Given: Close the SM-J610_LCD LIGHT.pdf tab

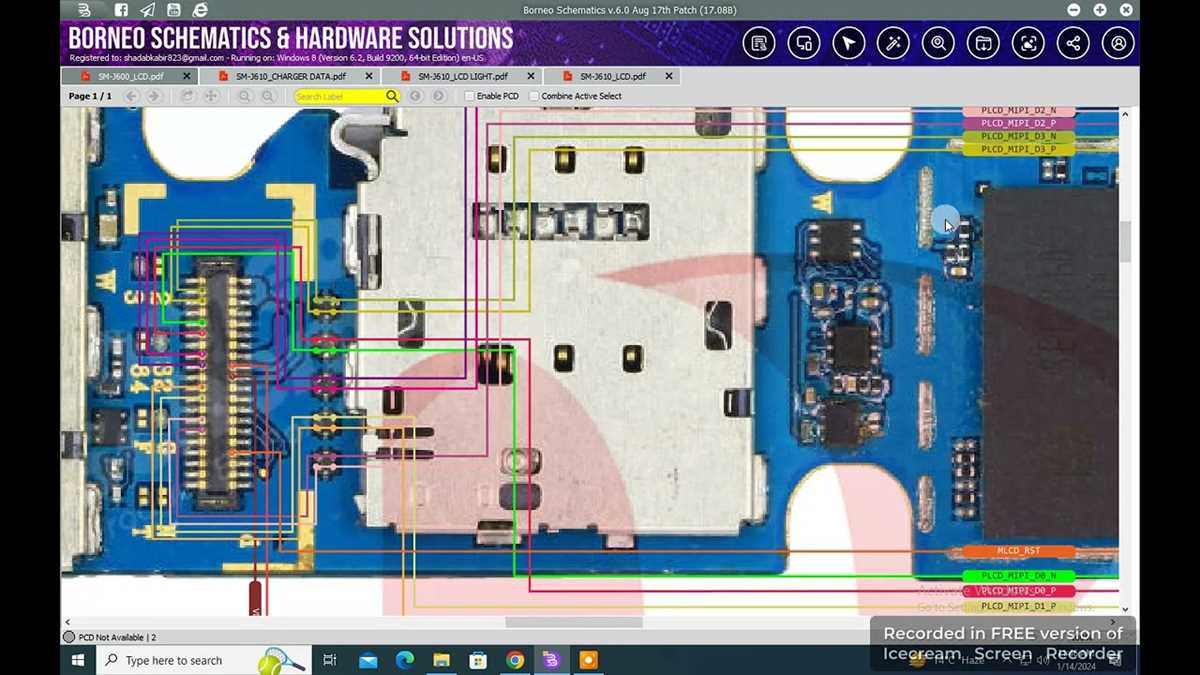Looking at the screenshot, I should pyautogui.click(x=531, y=76).
